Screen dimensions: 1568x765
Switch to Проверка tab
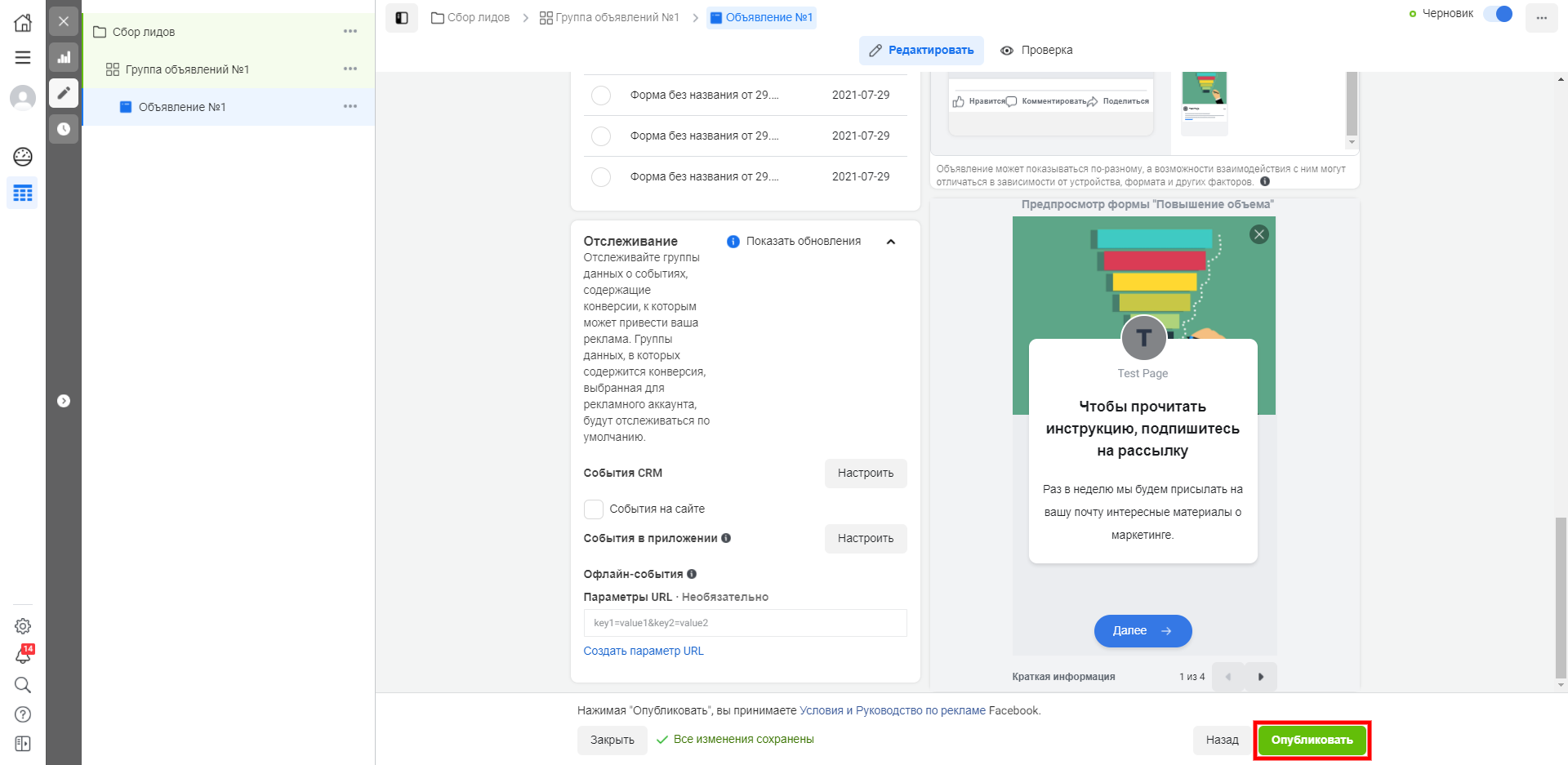pos(1036,51)
